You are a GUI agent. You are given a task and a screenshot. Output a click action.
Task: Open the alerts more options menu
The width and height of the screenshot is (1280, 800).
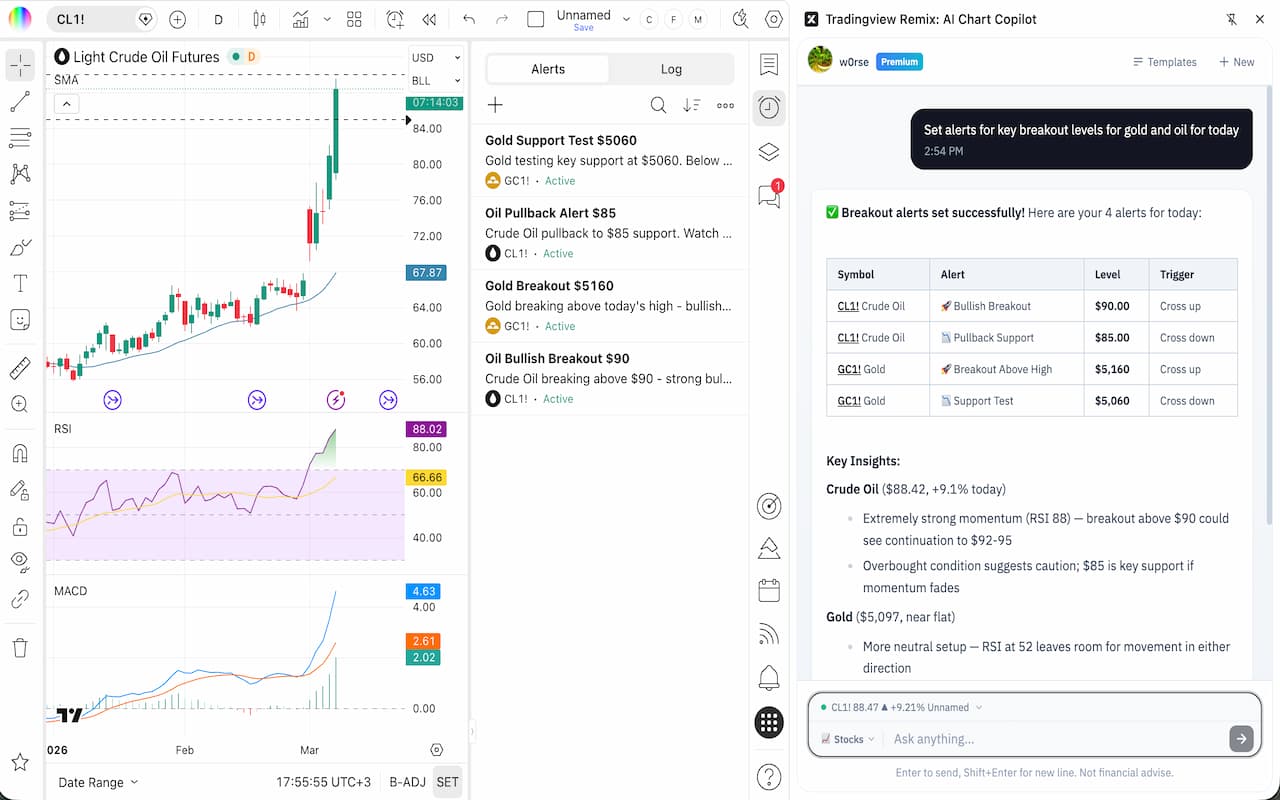click(726, 105)
